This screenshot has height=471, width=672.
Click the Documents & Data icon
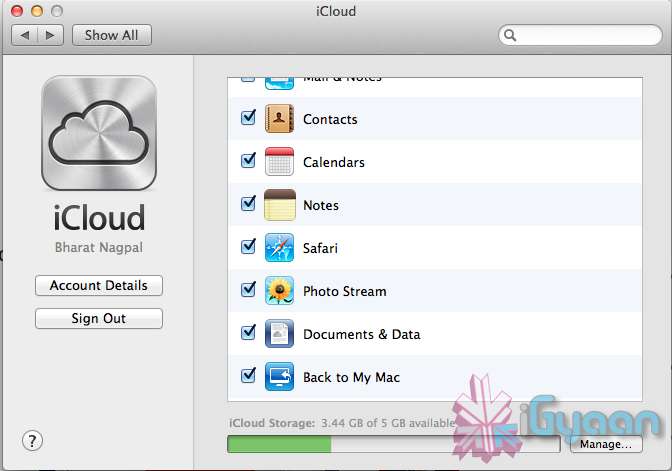(279, 334)
